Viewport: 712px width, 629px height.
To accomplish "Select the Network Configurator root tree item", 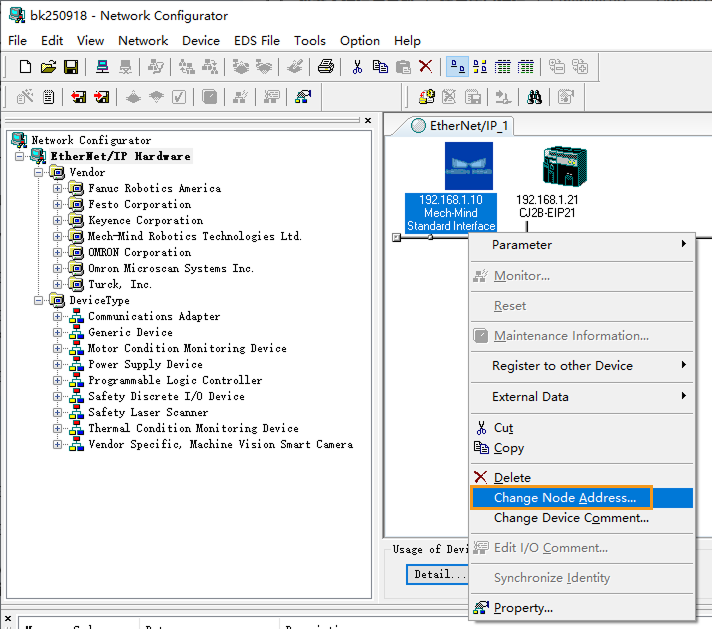I will click(x=91, y=140).
